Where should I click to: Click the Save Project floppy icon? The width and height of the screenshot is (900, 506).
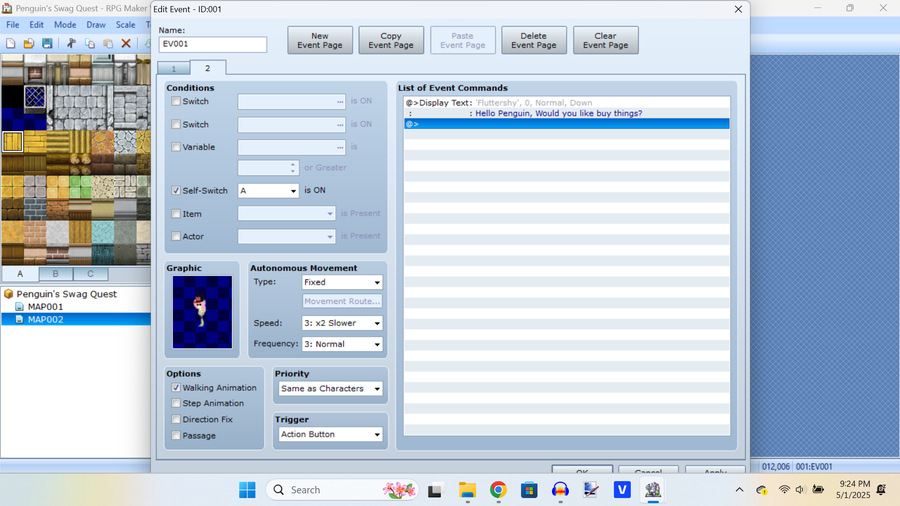47,43
